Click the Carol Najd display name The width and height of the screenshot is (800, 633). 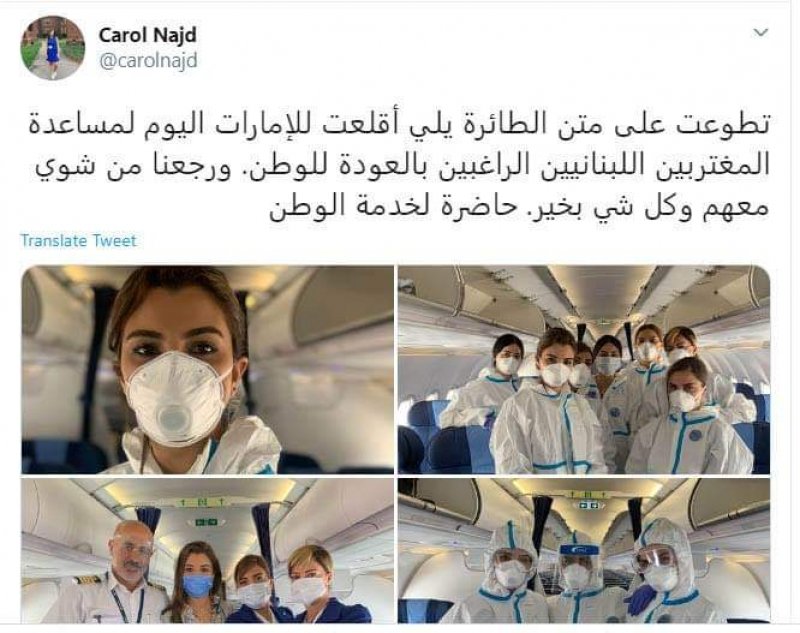(x=147, y=35)
